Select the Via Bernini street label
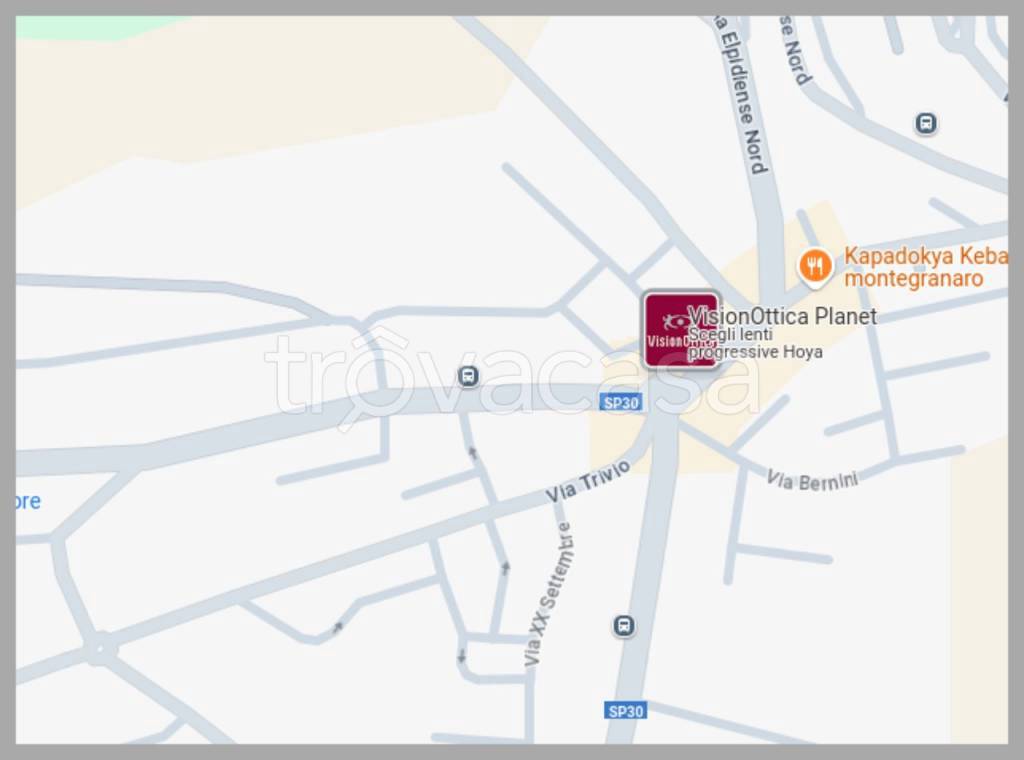Viewport: 1024px width, 760px height. click(812, 481)
